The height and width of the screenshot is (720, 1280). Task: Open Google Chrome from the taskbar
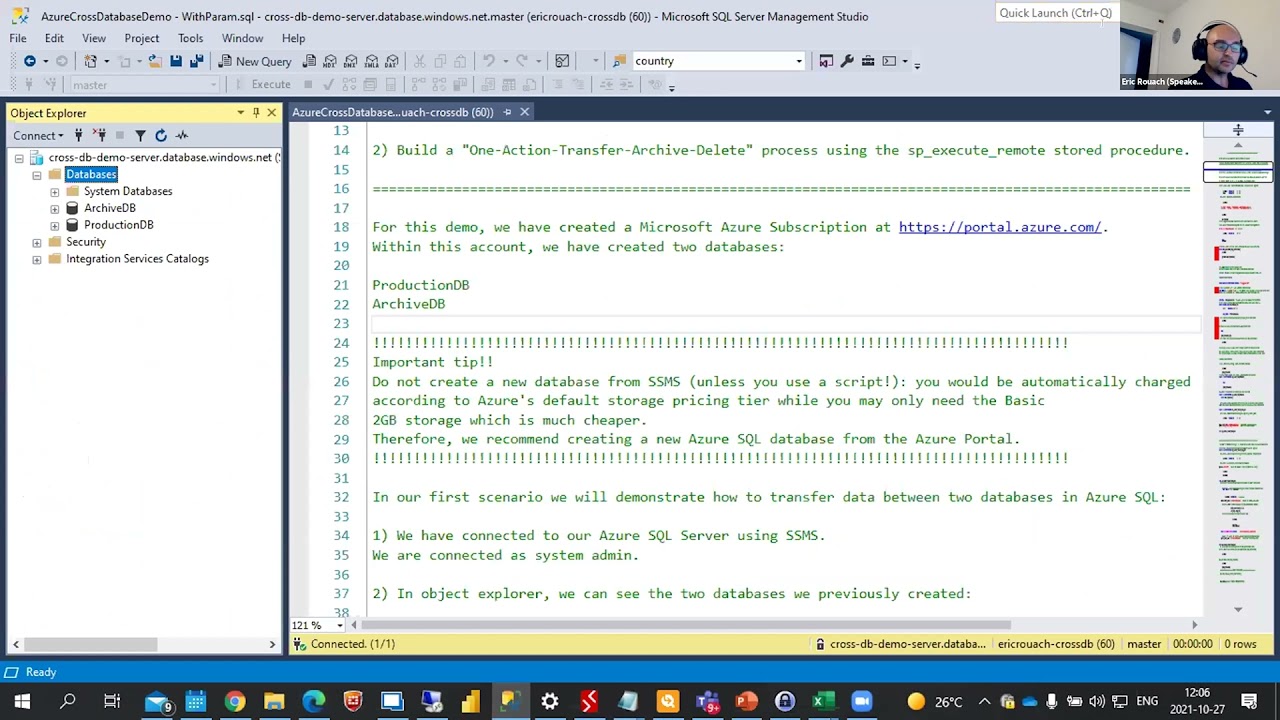pyautogui.click(x=234, y=701)
